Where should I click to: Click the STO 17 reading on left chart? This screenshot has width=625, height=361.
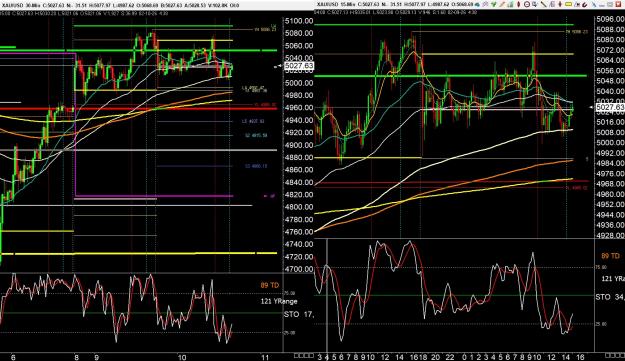299,314
